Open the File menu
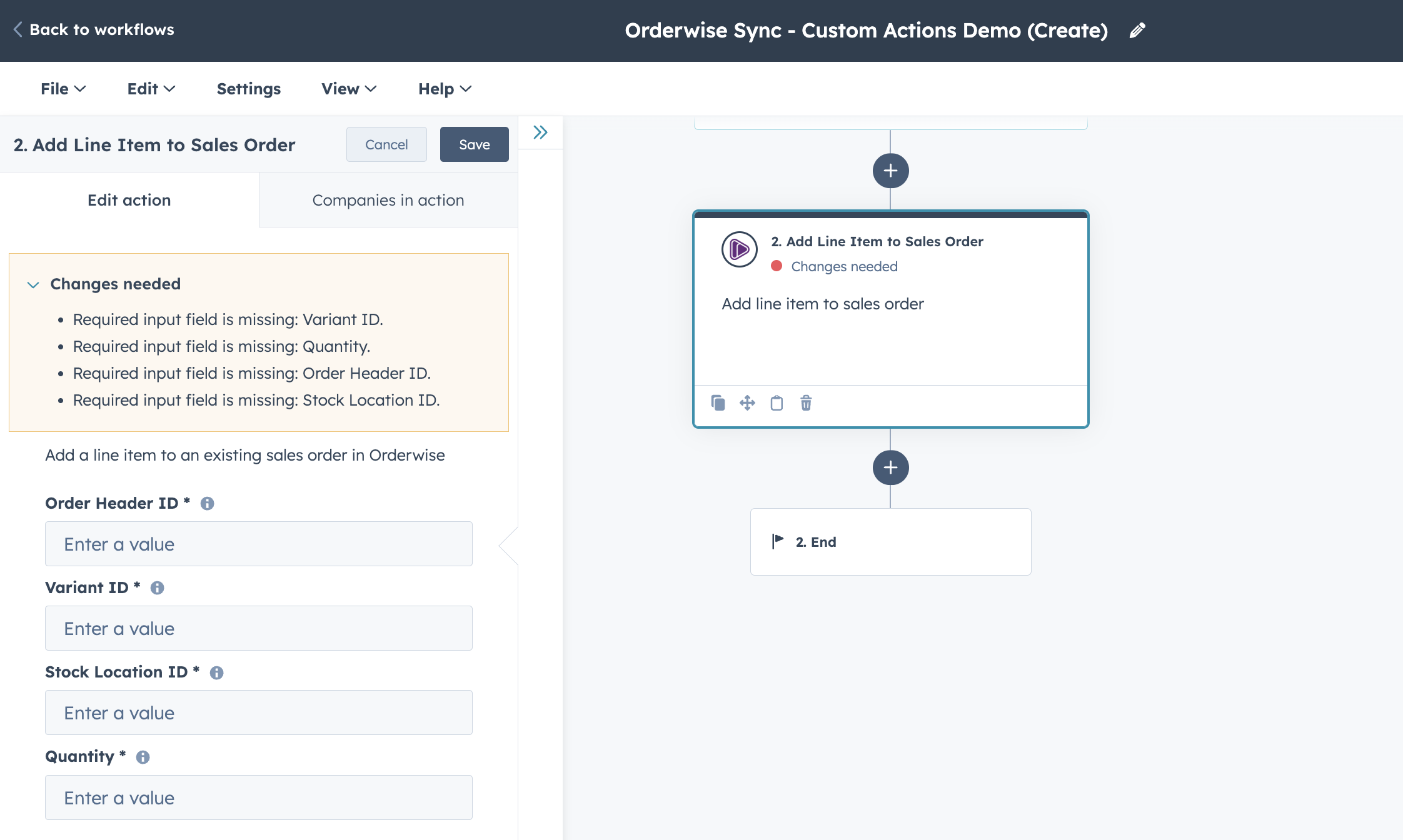 click(63, 89)
